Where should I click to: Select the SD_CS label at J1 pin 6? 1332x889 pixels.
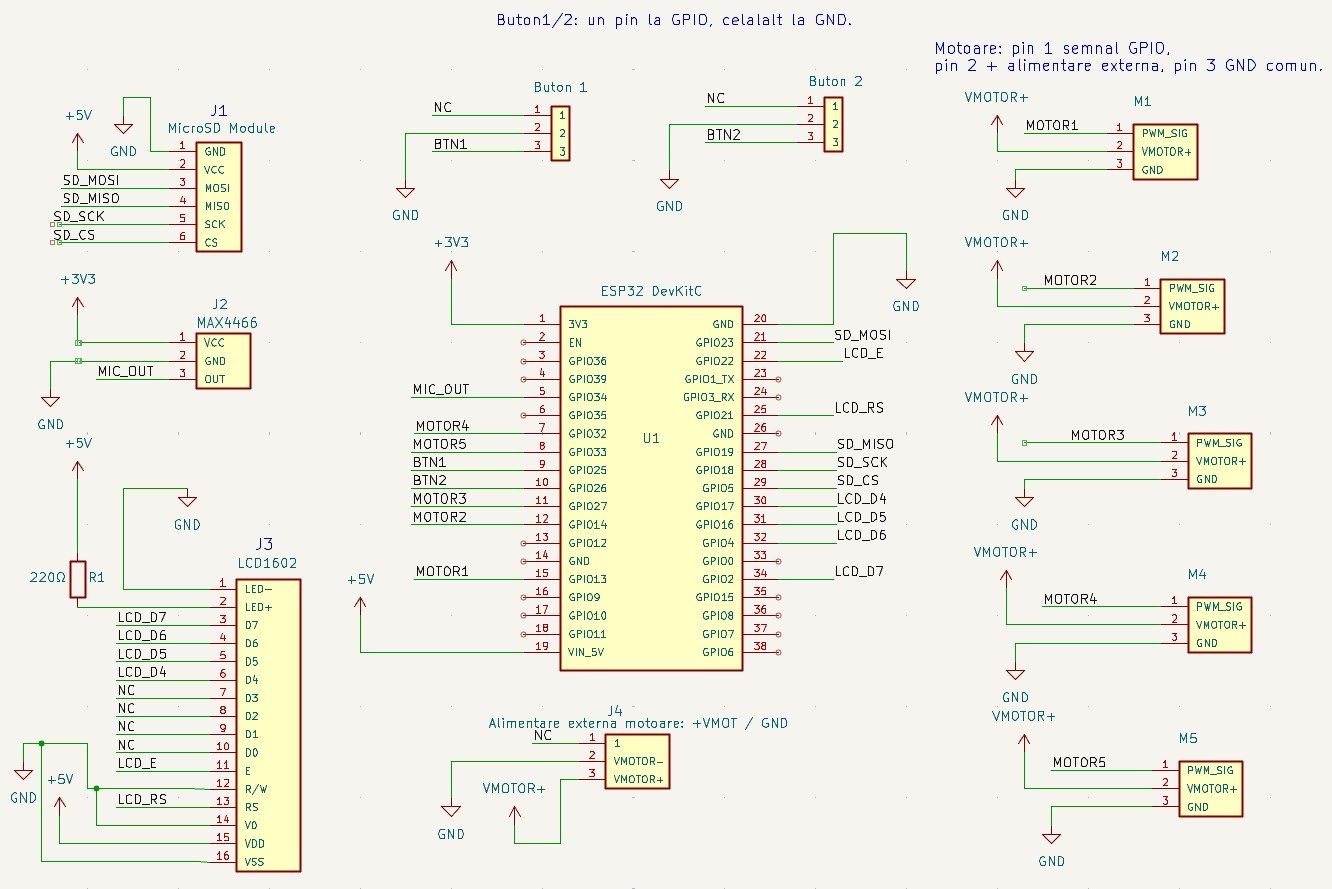pos(75,234)
